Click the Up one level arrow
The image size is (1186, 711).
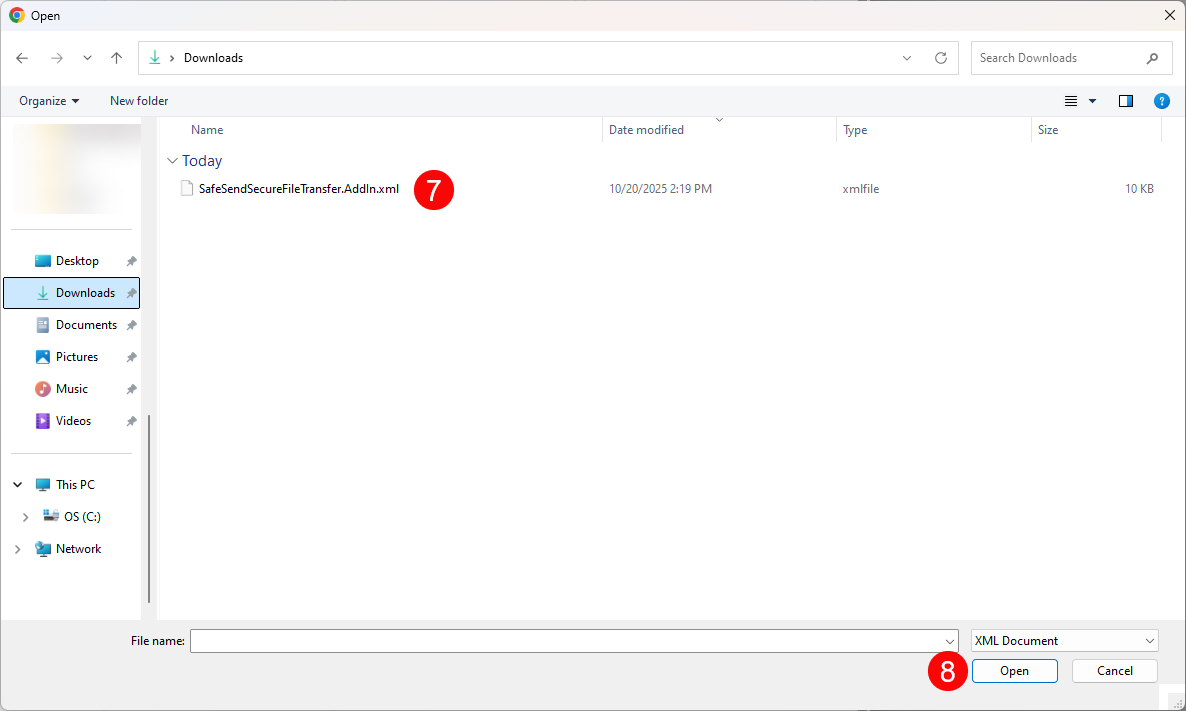116,58
